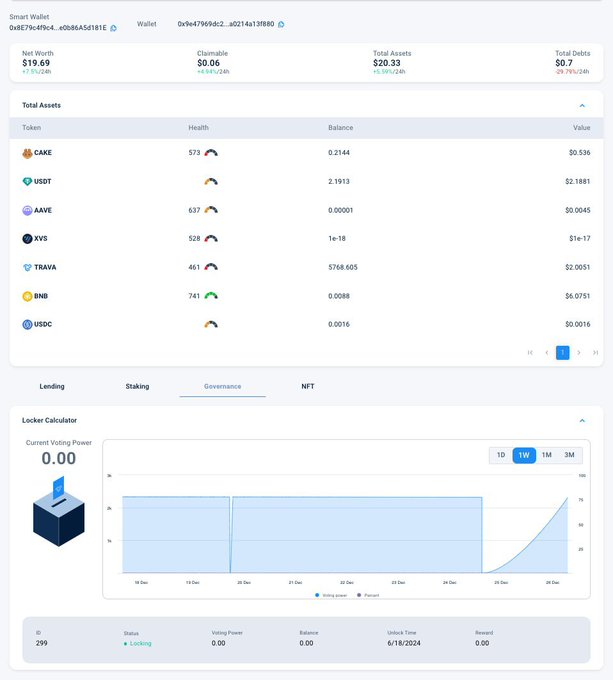613x680 pixels.
Task: Click TRAVA balance 5768.605
Action: tap(343, 268)
